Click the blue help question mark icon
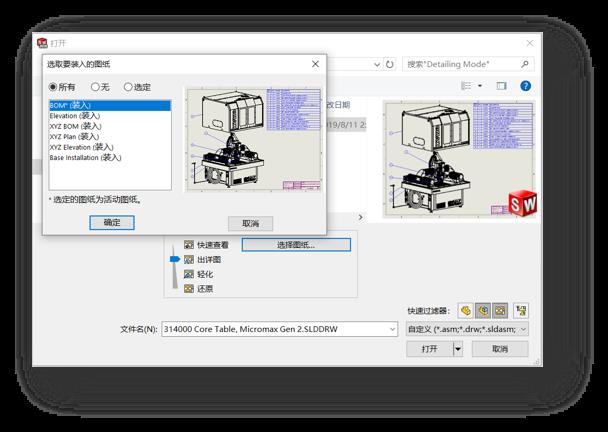Viewport: 608px width, 432px height. coord(525,86)
